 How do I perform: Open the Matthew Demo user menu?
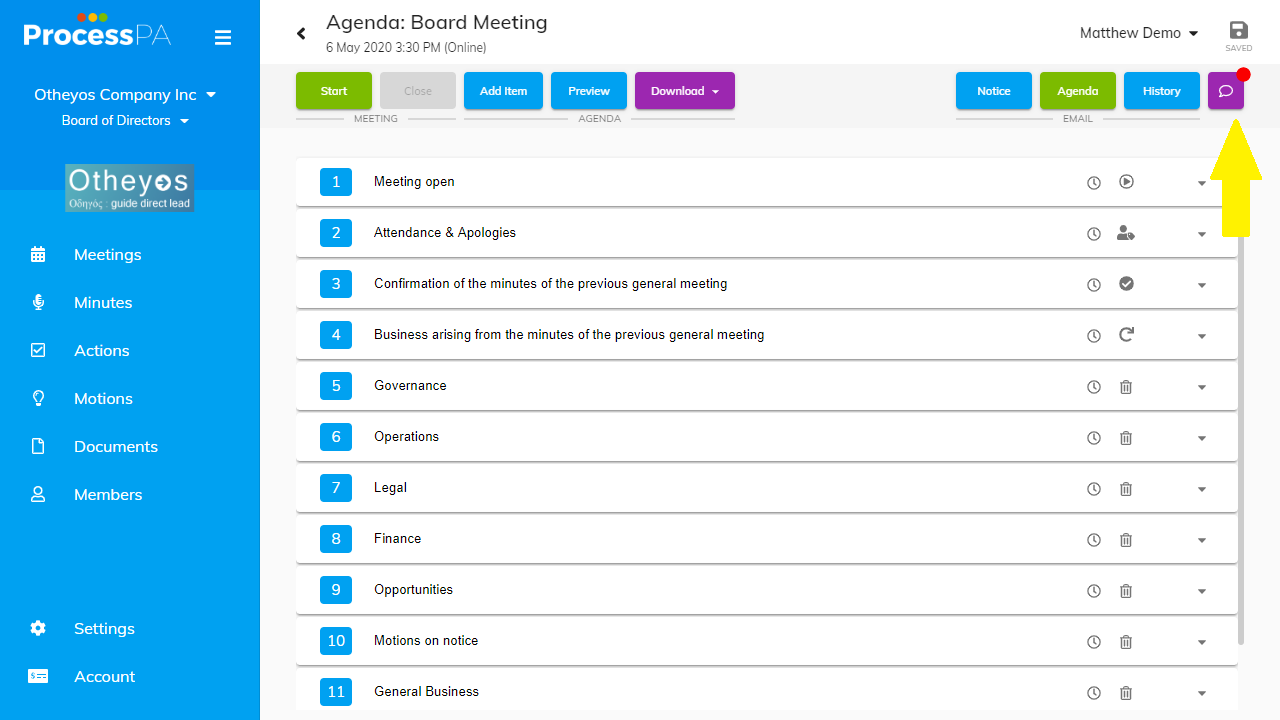[1138, 33]
